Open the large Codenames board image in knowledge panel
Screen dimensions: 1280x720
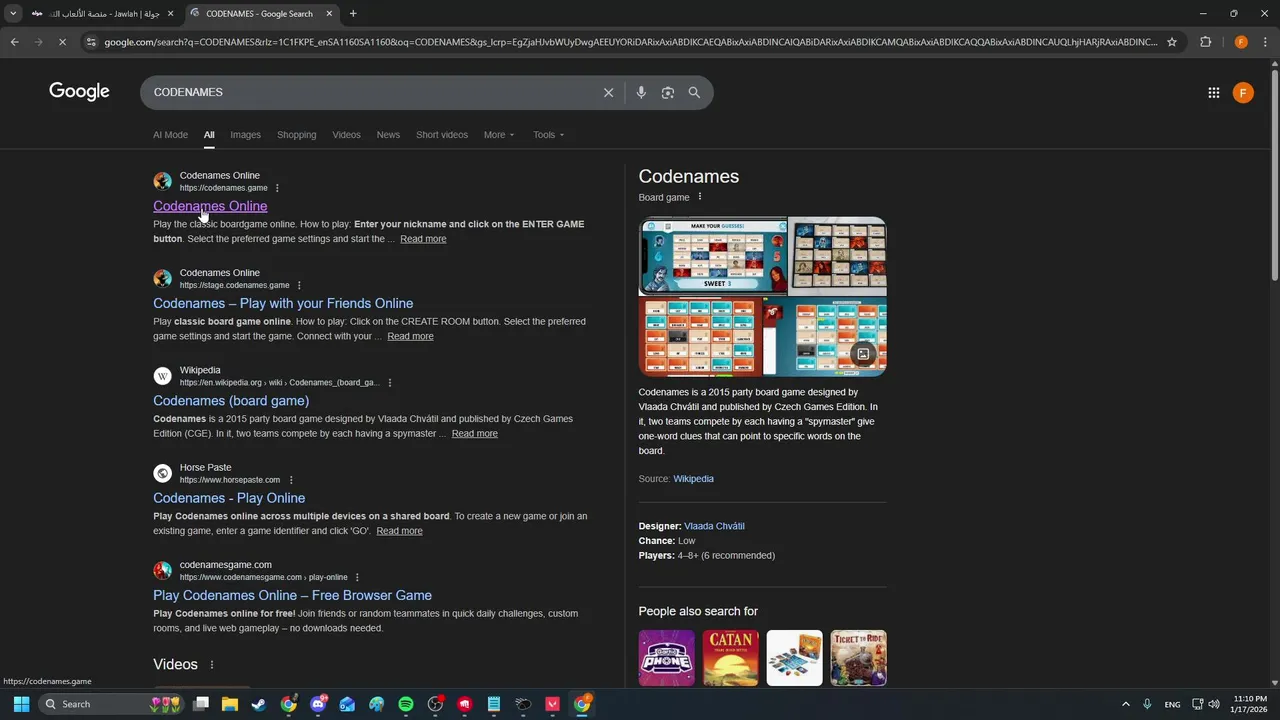(713, 256)
